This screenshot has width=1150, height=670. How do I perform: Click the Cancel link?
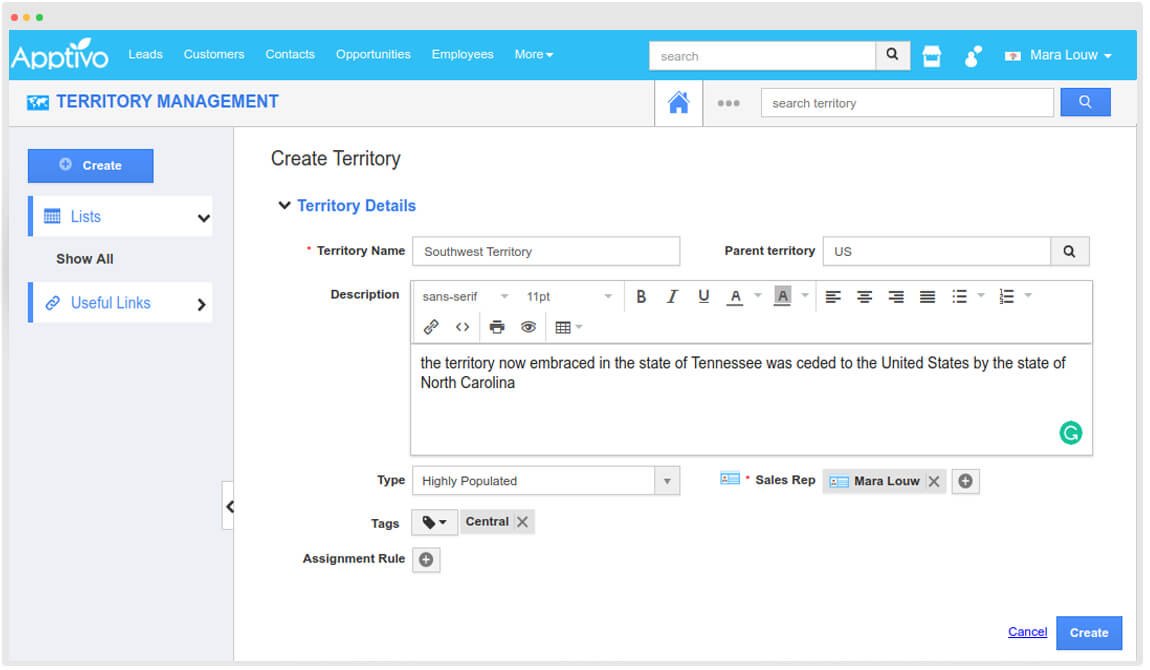point(1027,631)
